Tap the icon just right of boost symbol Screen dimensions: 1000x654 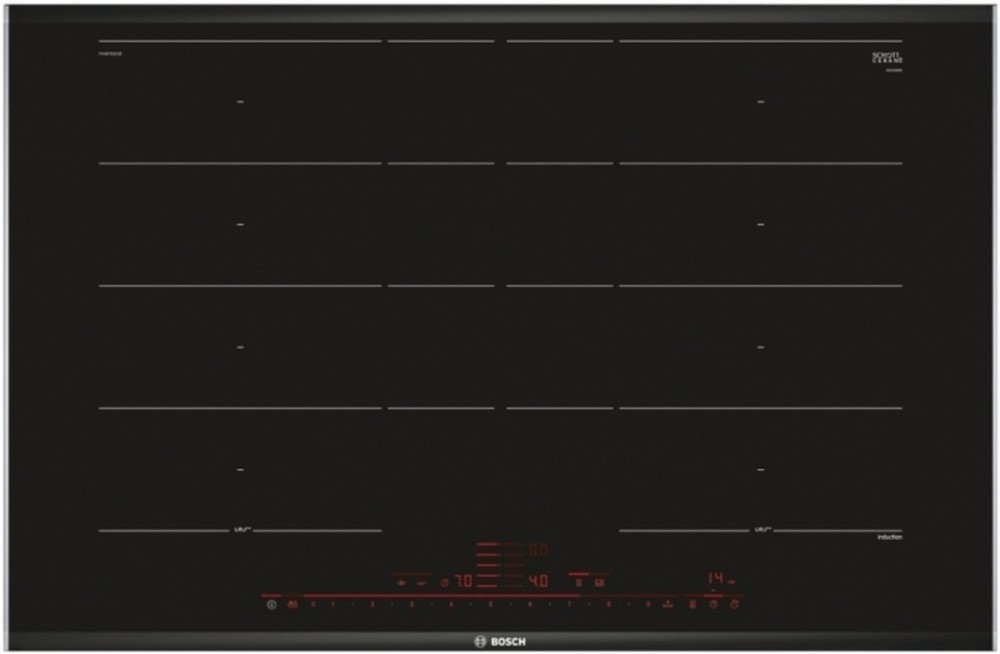tap(694, 604)
